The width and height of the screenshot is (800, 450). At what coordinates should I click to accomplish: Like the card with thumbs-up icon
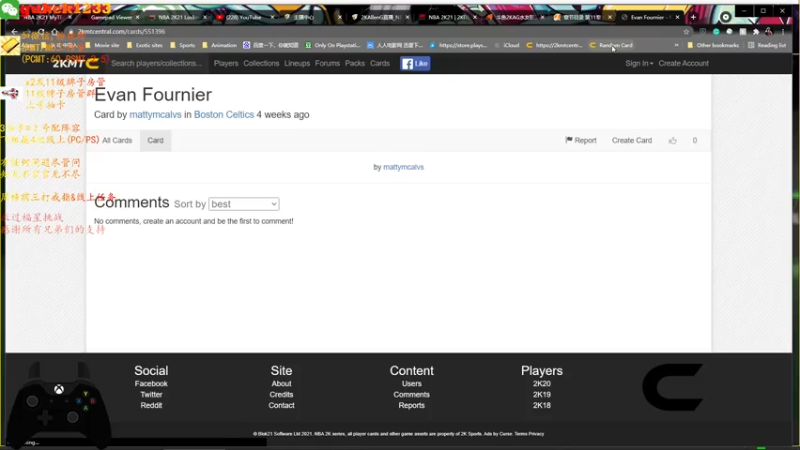point(673,140)
